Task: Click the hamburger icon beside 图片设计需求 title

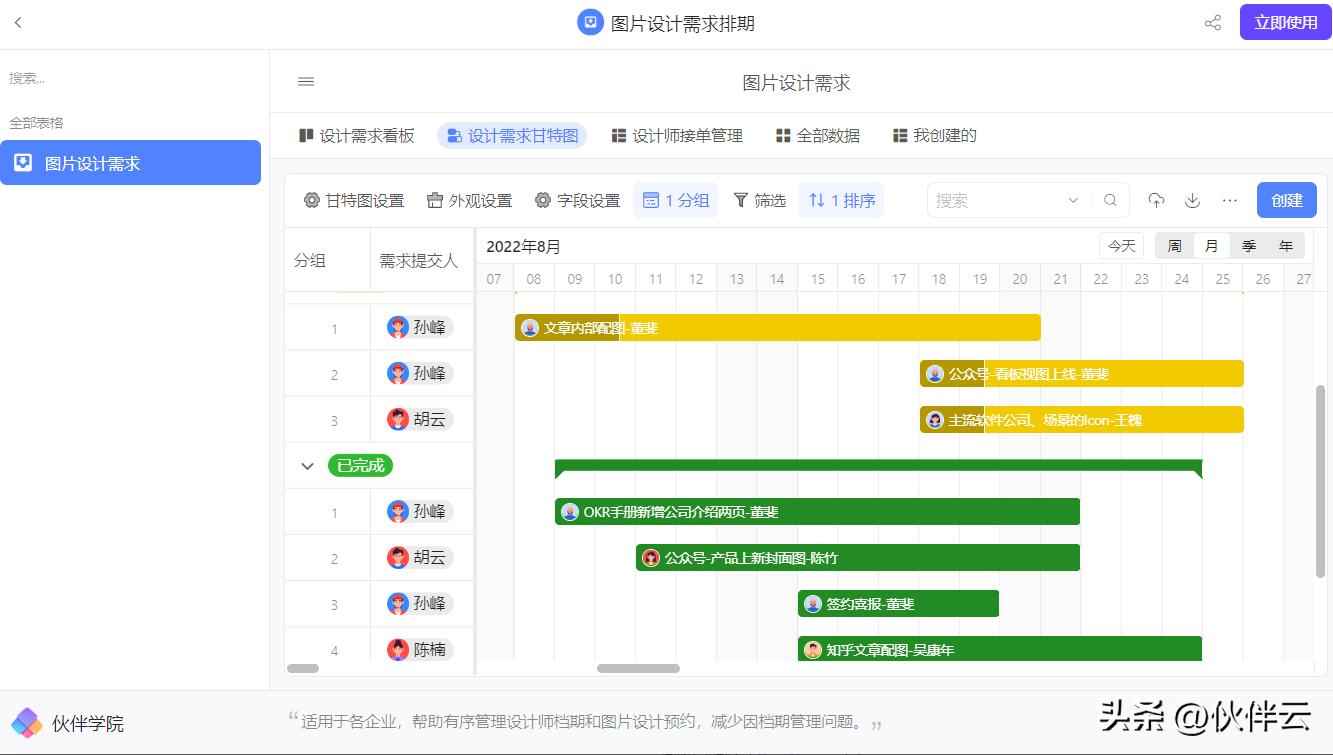Action: [x=305, y=82]
